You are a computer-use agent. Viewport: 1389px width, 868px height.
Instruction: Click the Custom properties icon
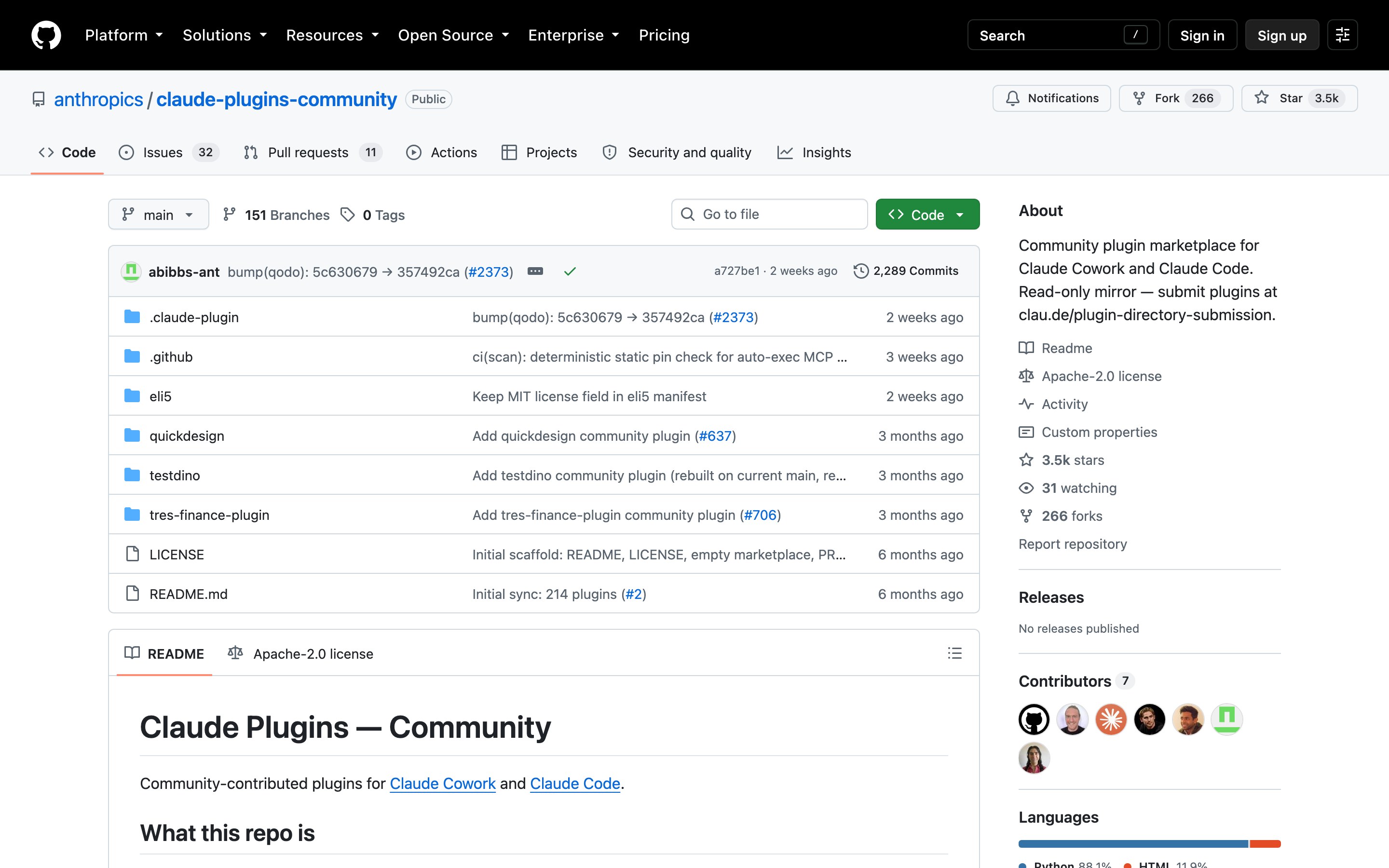tap(1026, 432)
